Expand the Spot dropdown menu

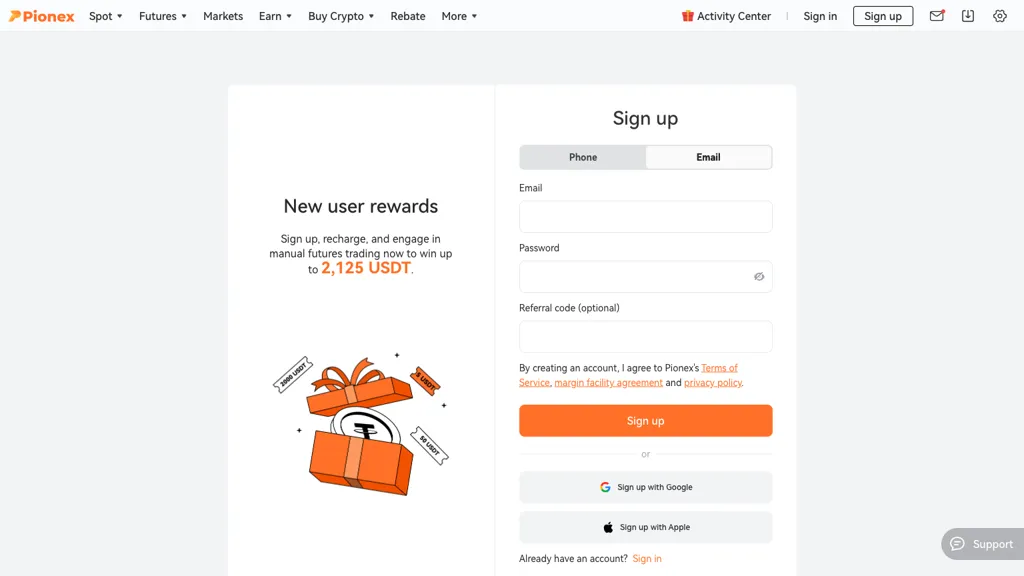point(106,16)
